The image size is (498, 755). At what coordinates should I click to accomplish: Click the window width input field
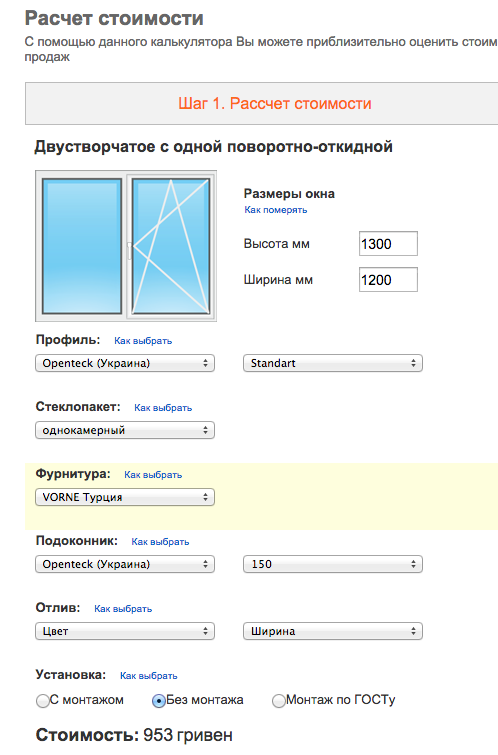pos(388,280)
